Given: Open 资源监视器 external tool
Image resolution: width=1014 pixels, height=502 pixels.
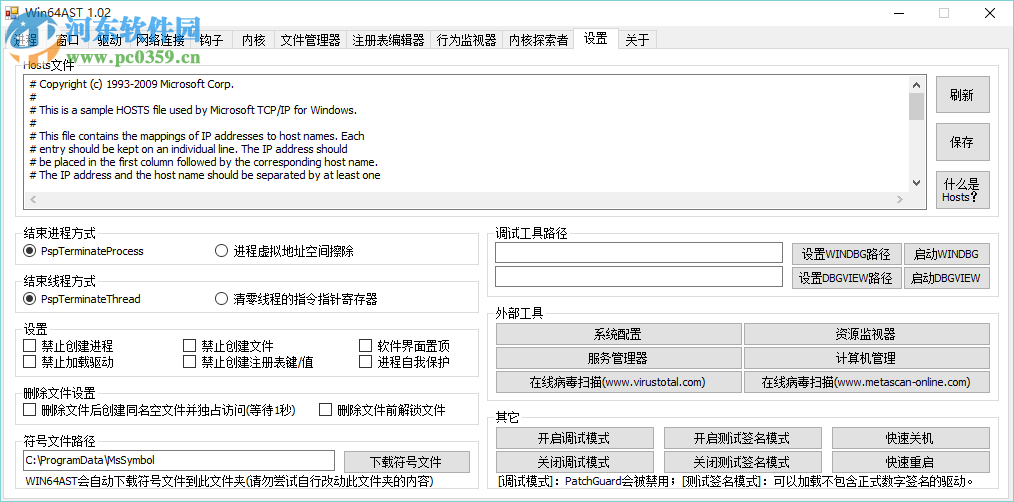Looking at the screenshot, I should click(867, 334).
